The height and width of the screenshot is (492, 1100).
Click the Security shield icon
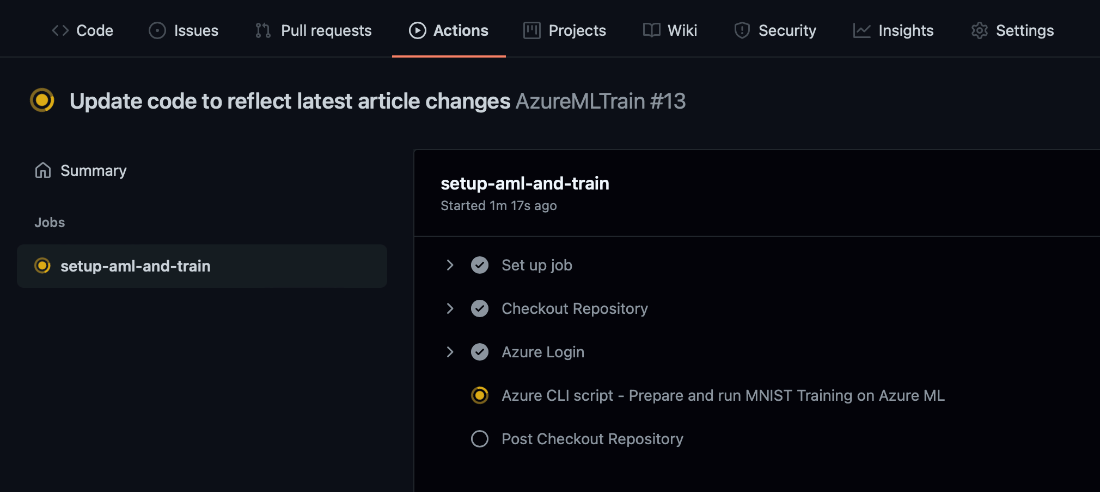point(742,30)
